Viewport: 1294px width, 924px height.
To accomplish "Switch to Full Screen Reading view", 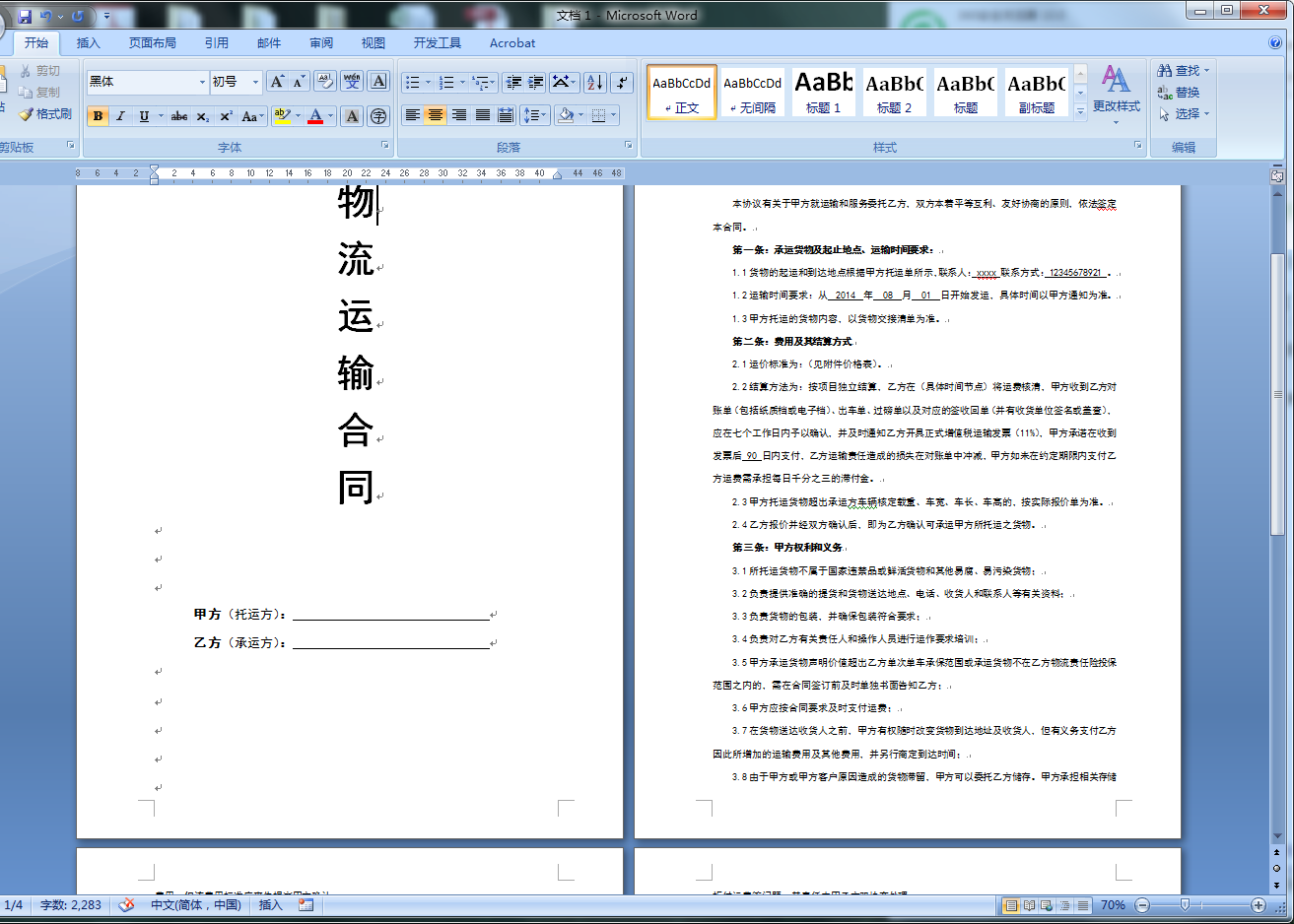I will [1029, 904].
